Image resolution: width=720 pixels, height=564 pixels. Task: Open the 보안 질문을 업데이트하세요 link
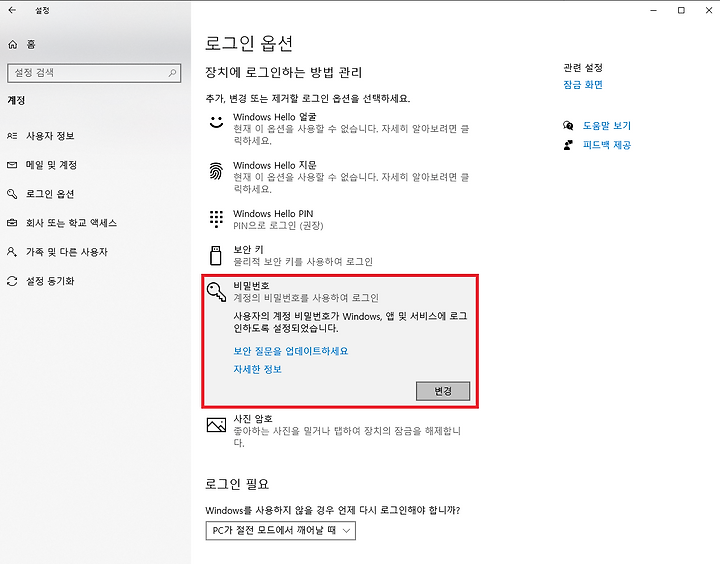(x=291, y=351)
